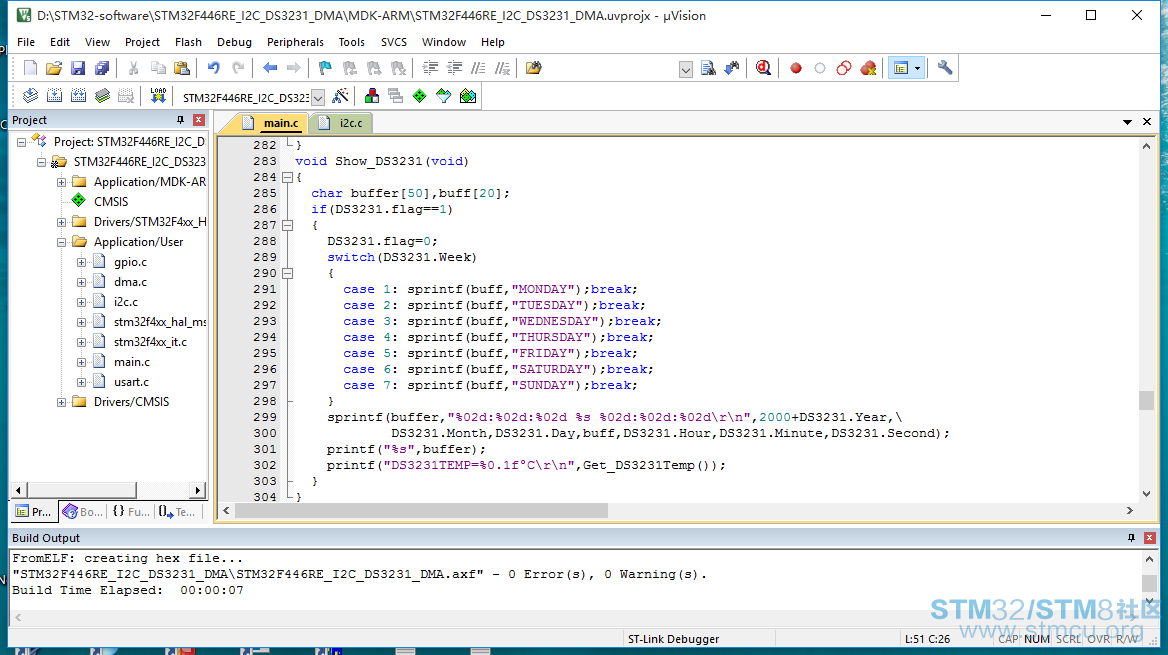Open Configuration wrench icon

(945, 69)
